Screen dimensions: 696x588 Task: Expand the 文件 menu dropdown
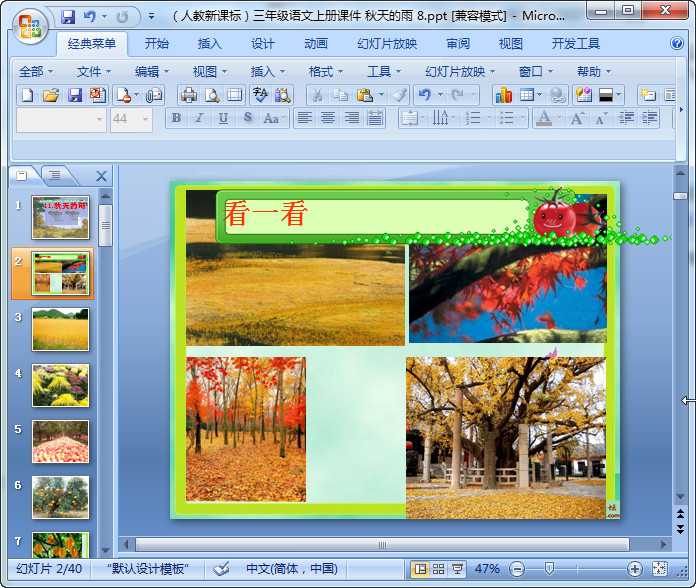[94, 71]
